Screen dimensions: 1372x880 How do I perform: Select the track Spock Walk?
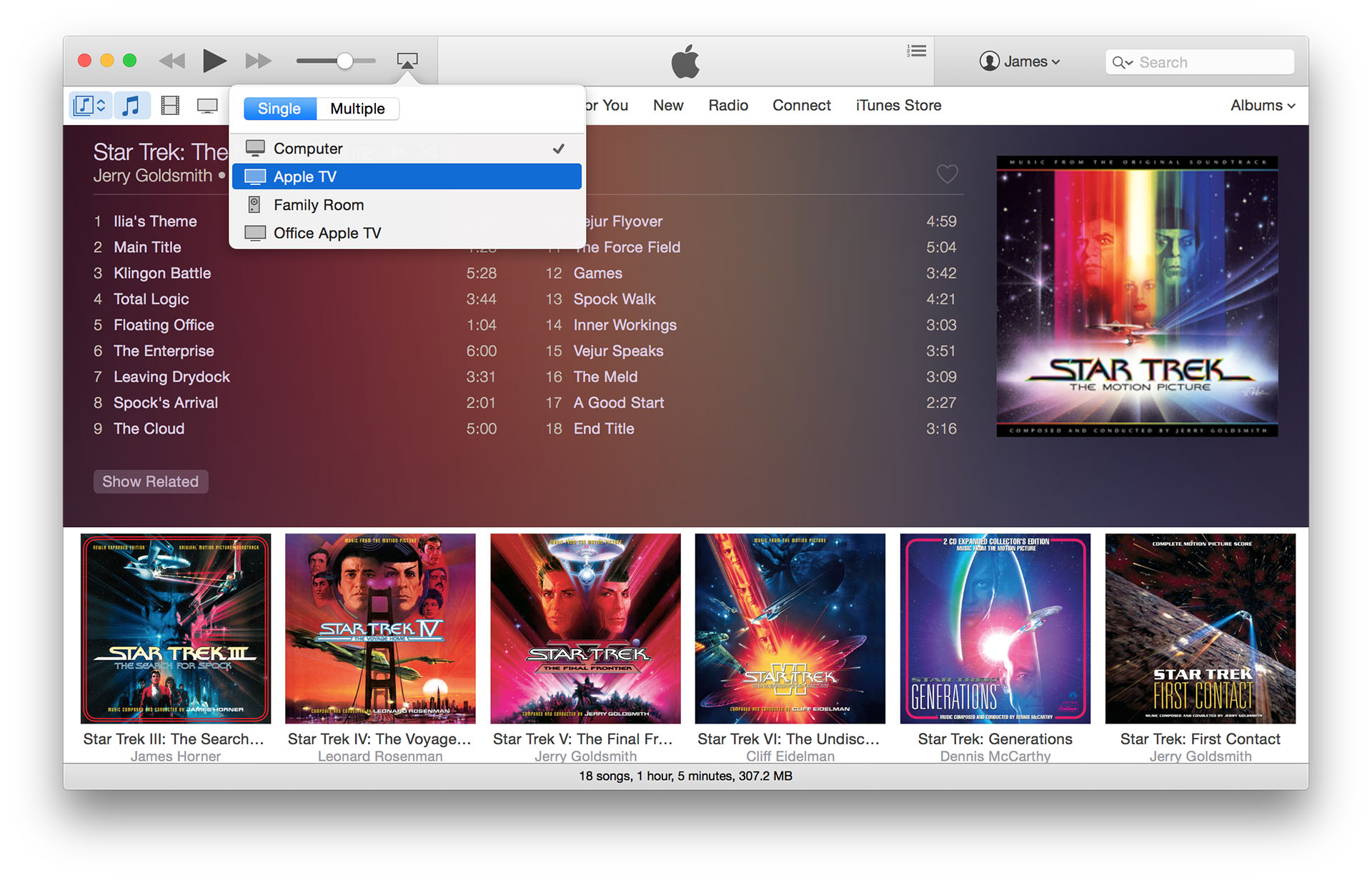click(615, 299)
